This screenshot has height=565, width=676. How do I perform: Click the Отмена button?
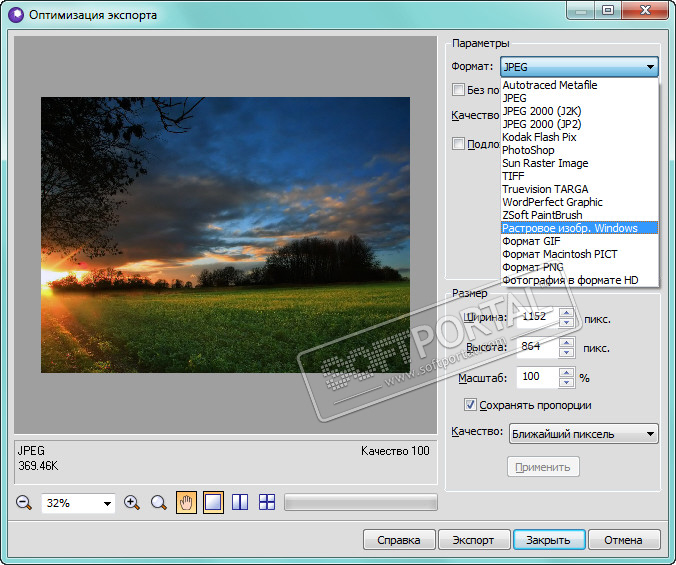pyautogui.click(x=624, y=540)
